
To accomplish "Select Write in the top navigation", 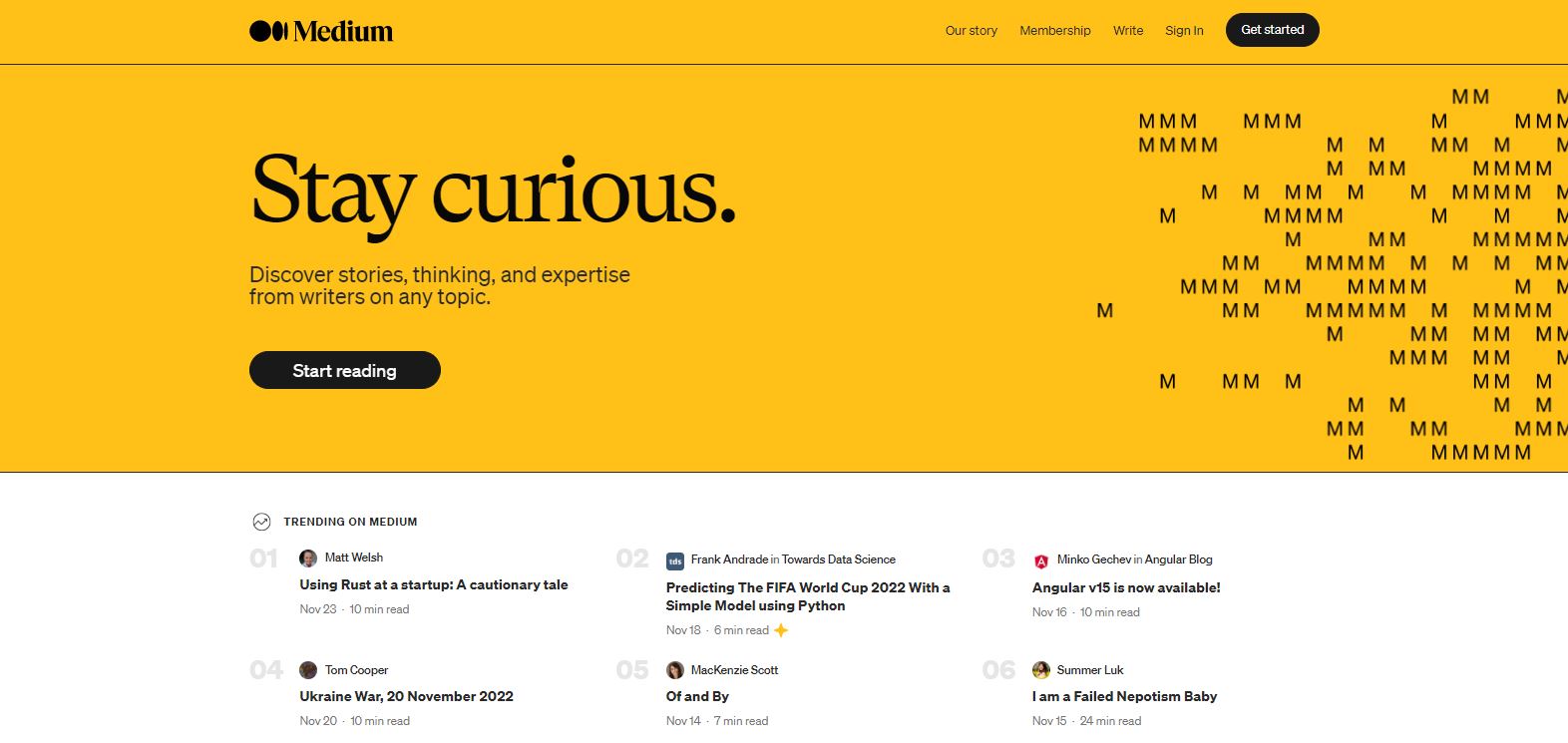I will 1128,31.
